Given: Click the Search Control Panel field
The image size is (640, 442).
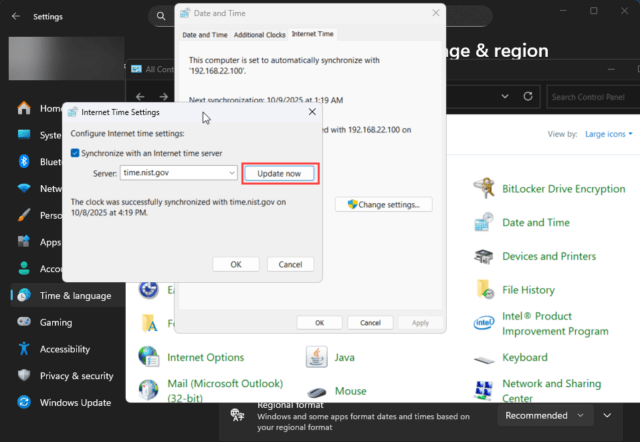Looking at the screenshot, I should click(x=593, y=97).
